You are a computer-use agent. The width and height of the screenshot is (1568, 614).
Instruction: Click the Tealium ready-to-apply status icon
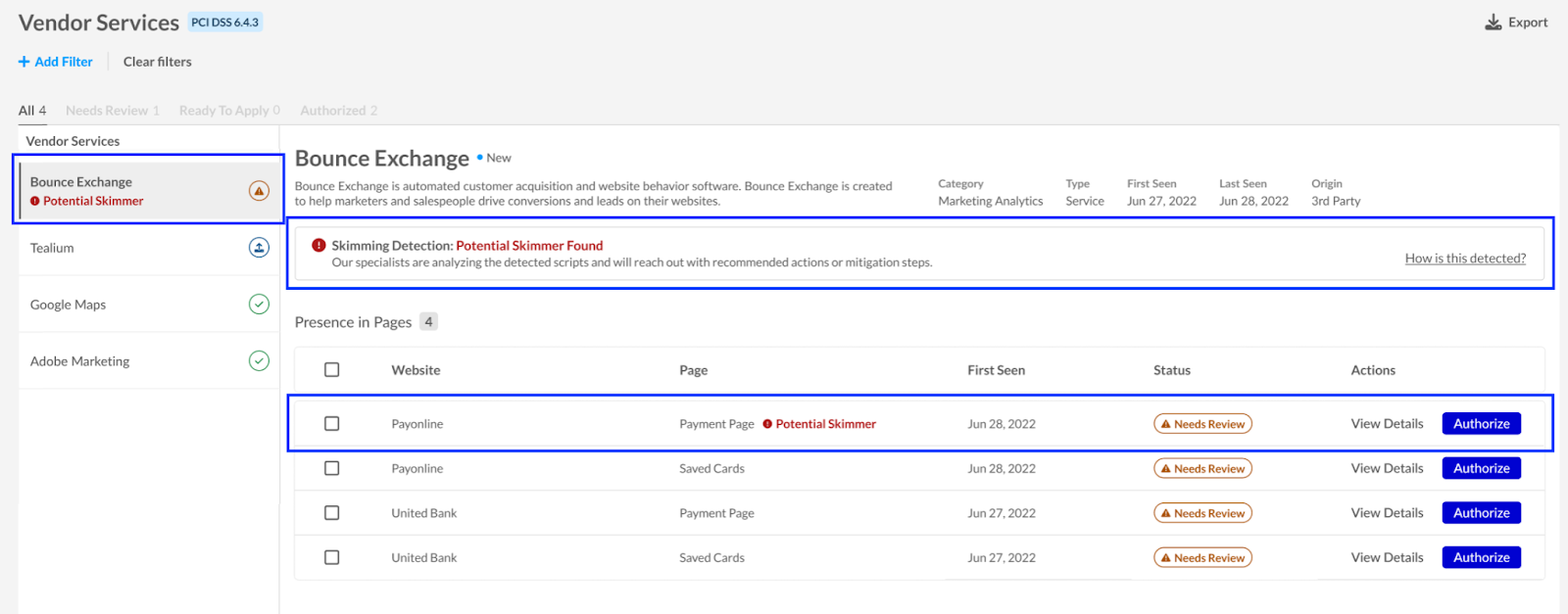click(259, 248)
